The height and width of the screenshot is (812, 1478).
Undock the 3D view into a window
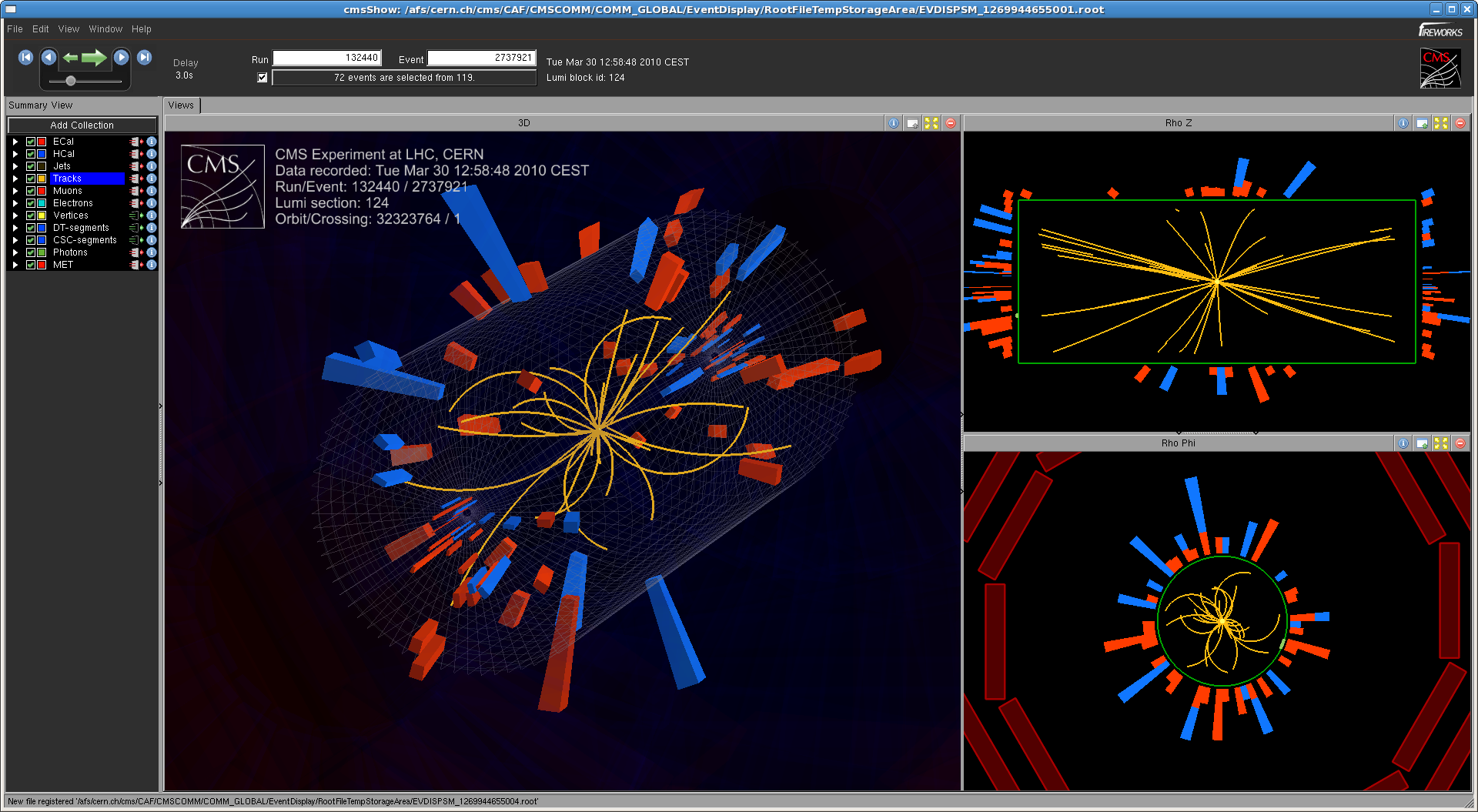912,123
